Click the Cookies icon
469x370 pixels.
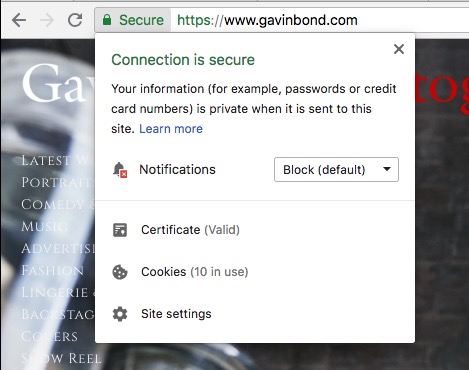tap(120, 272)
